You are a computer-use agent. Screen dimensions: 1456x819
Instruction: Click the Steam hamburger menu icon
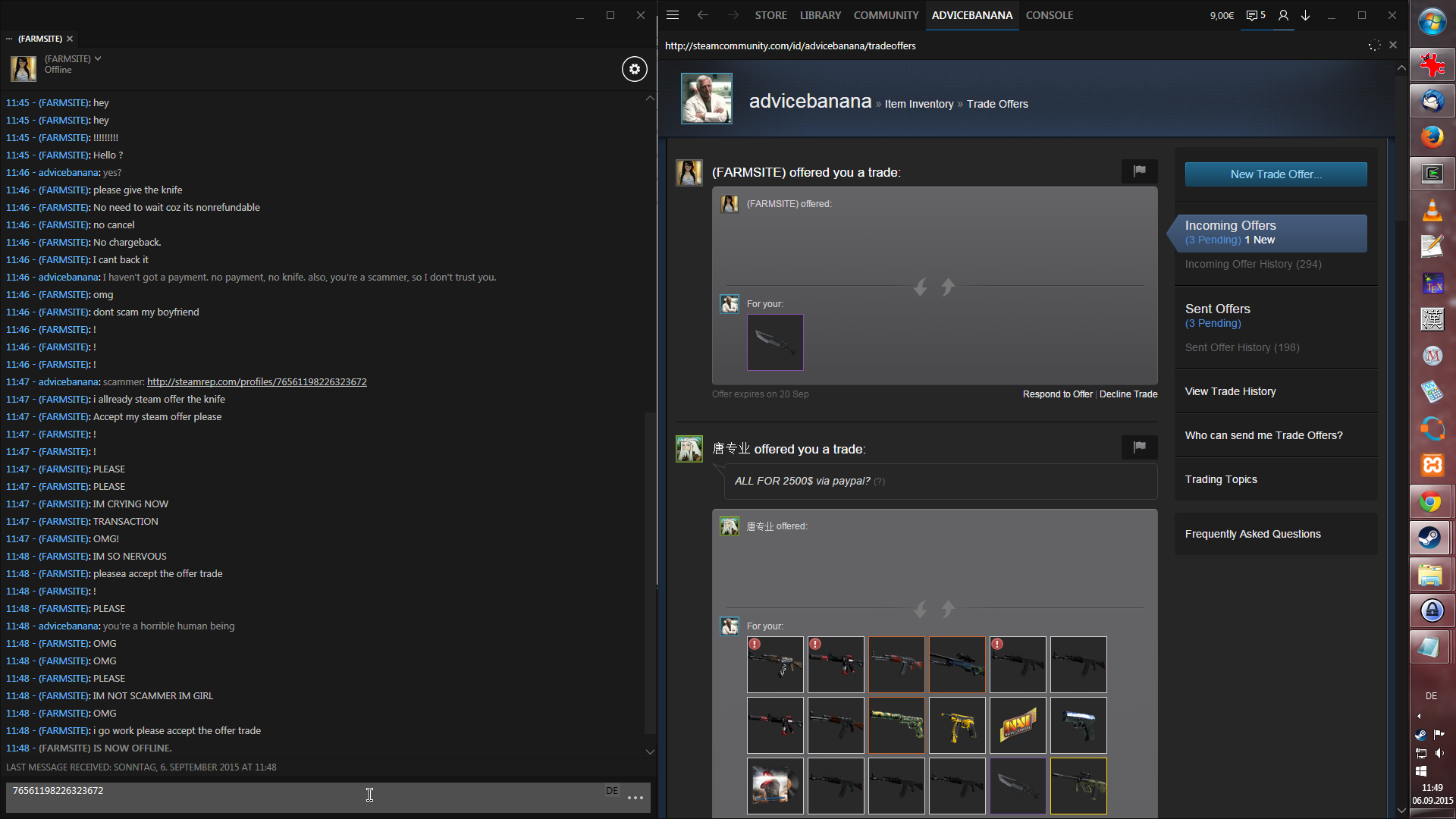tap(673, 15)
